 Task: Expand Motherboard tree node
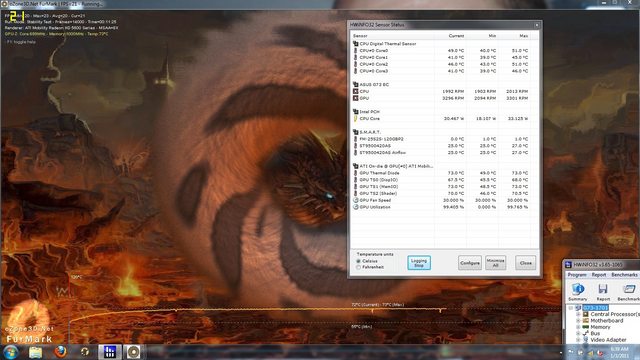(x=578, y=321)
